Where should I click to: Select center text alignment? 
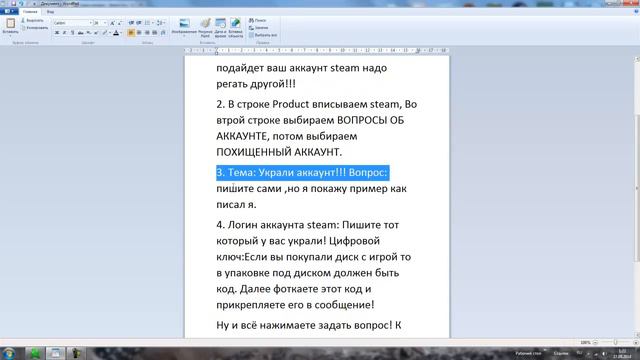point(139,33)
